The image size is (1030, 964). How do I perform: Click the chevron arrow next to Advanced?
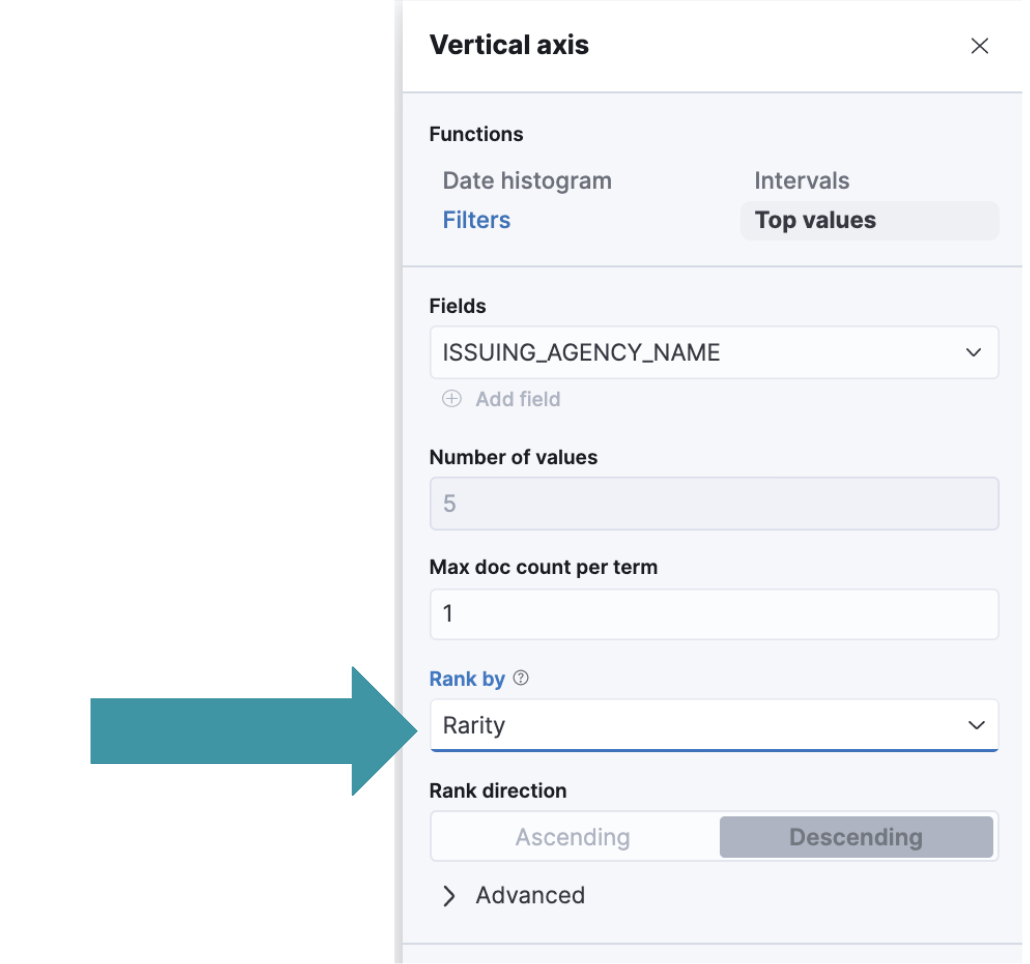coord(449,895)
